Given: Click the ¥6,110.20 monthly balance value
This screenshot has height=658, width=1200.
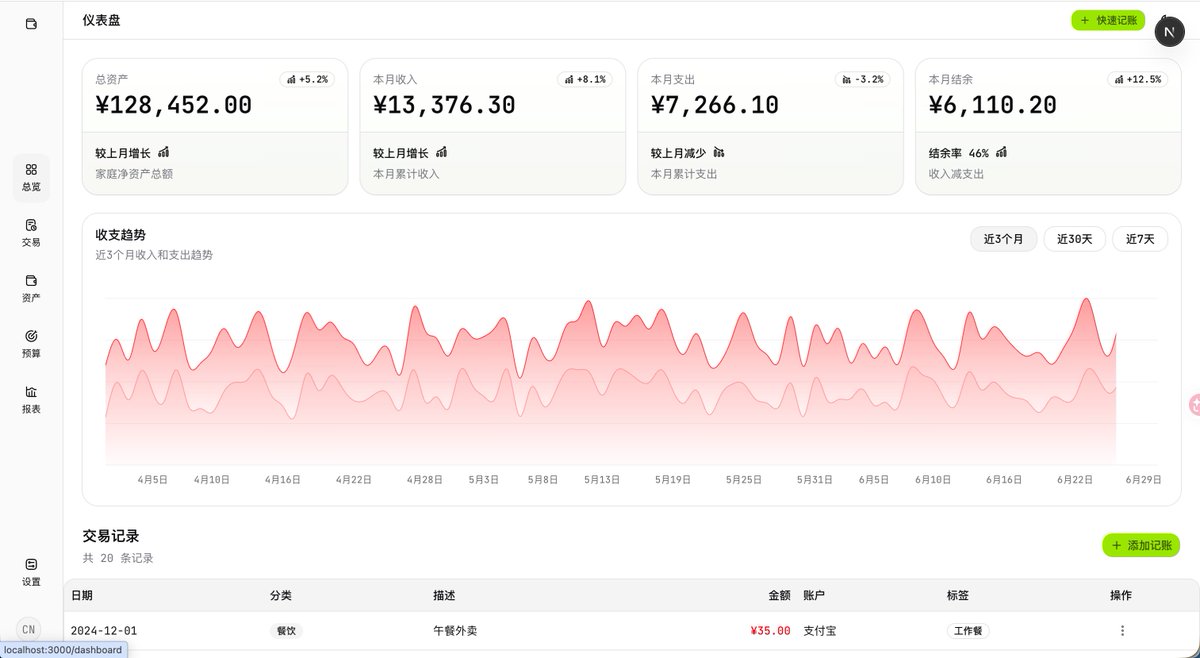Looking at the screenshot, I should pyautogui.click(x=993, y=105).
